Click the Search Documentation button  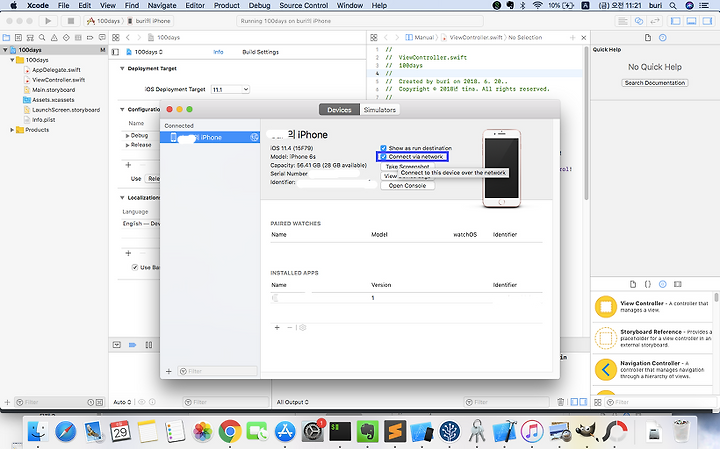(655, 83)
